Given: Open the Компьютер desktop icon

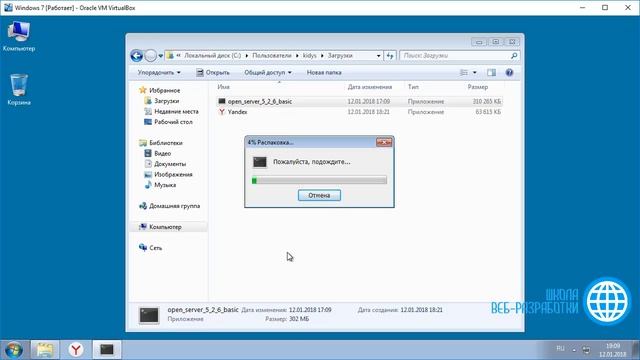Looking at the screenshot, I should [x=19, y=36].
